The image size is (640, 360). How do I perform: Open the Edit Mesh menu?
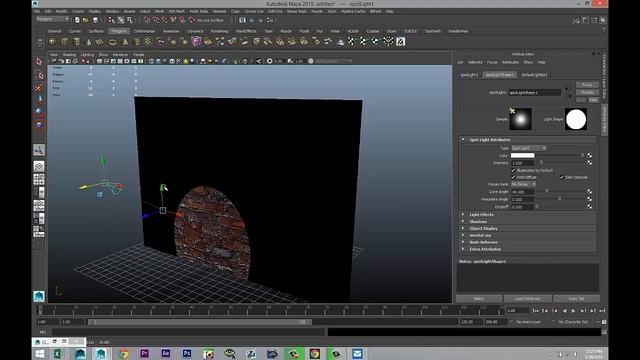point(177,11)
